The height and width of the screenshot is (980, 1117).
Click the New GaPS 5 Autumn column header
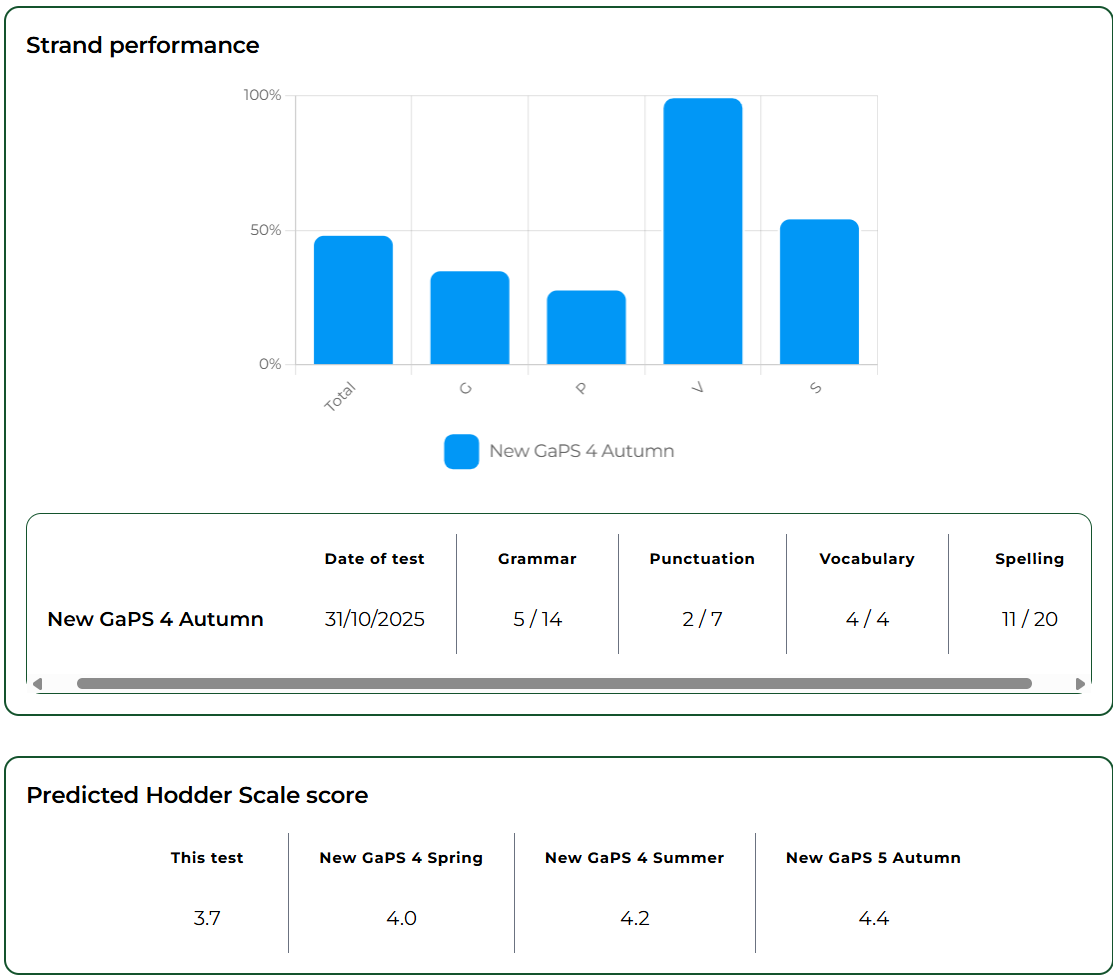tap(872, 857)
